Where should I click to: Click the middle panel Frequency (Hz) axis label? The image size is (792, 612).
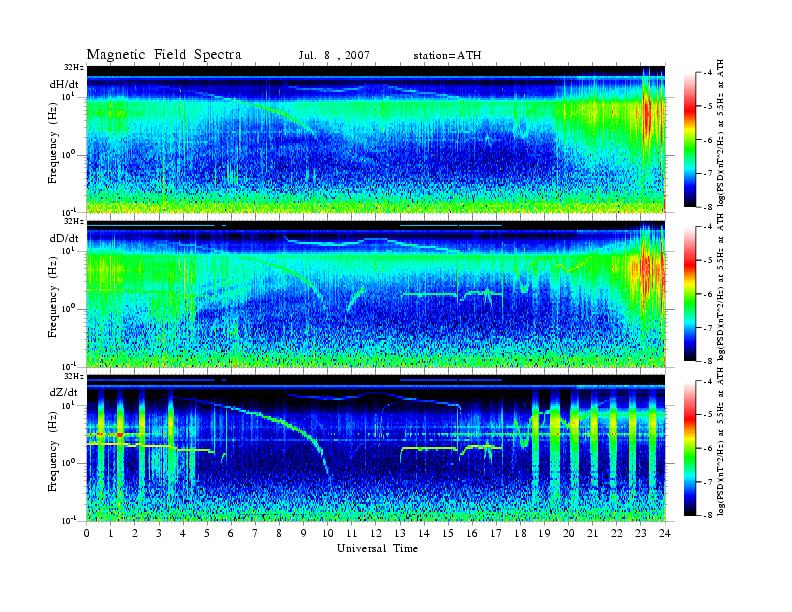(53, 298)
